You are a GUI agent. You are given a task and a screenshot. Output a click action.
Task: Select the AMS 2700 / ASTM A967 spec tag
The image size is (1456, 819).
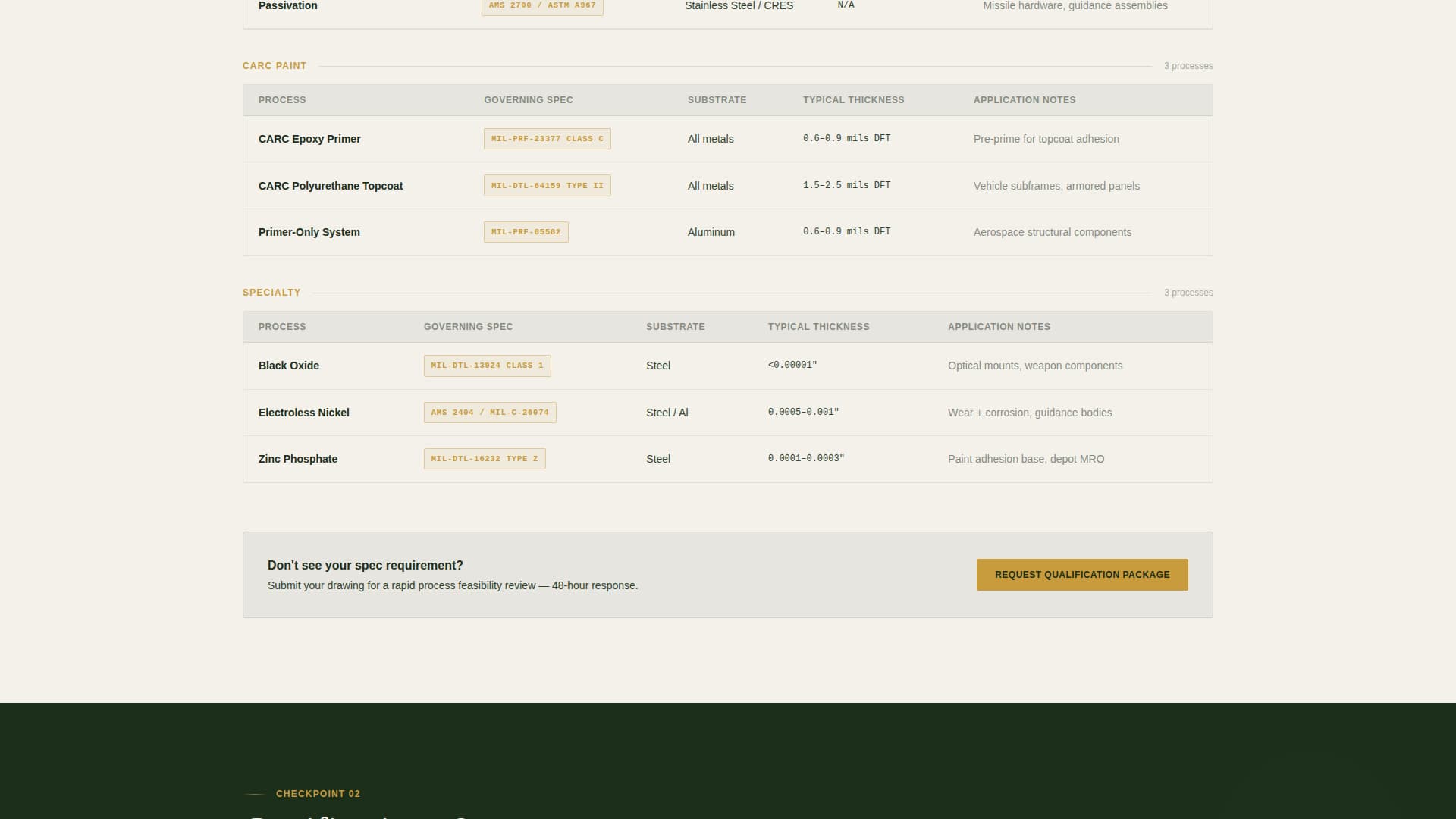coord(542,5)
